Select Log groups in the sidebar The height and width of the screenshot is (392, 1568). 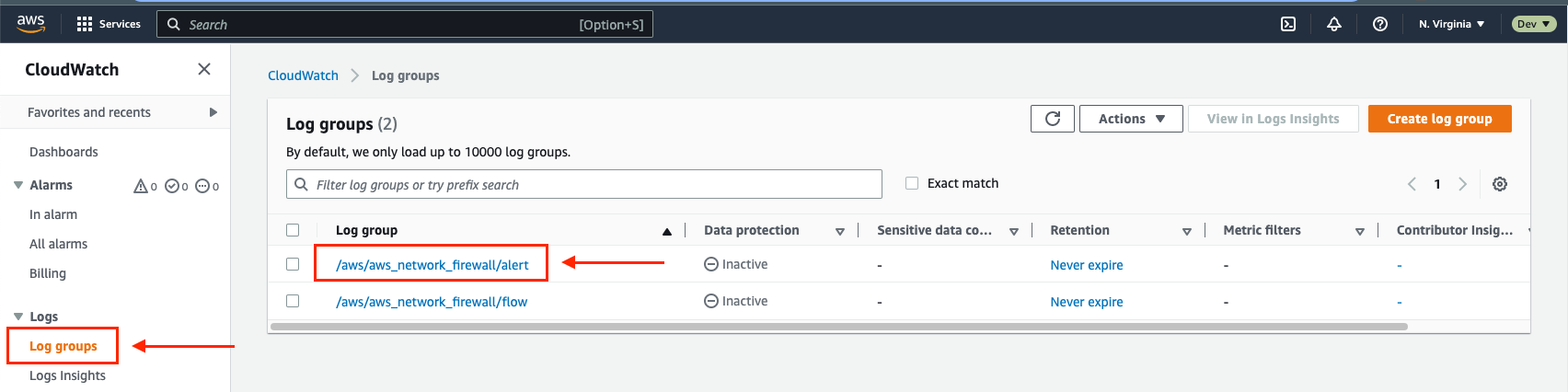[63, 346]
